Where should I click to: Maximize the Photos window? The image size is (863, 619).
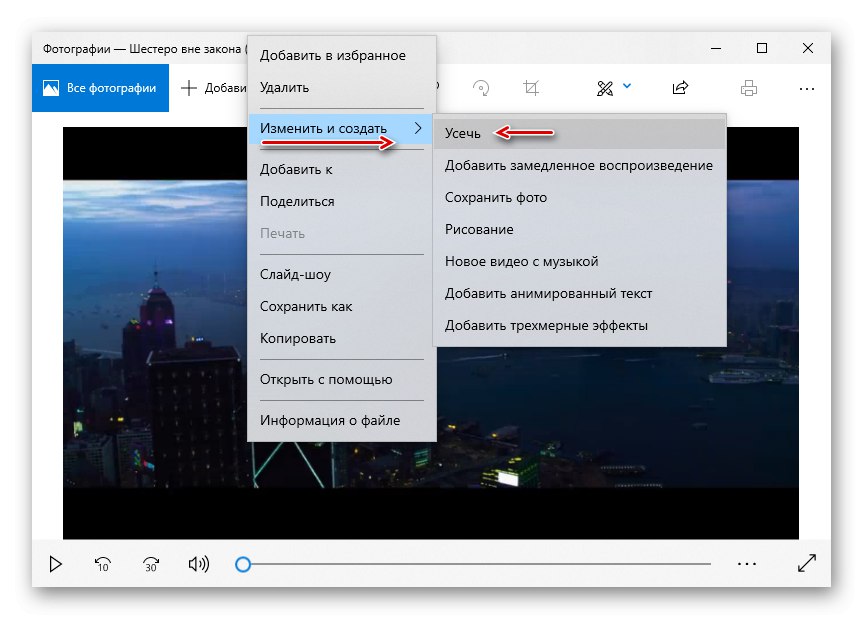coord(762,48)
